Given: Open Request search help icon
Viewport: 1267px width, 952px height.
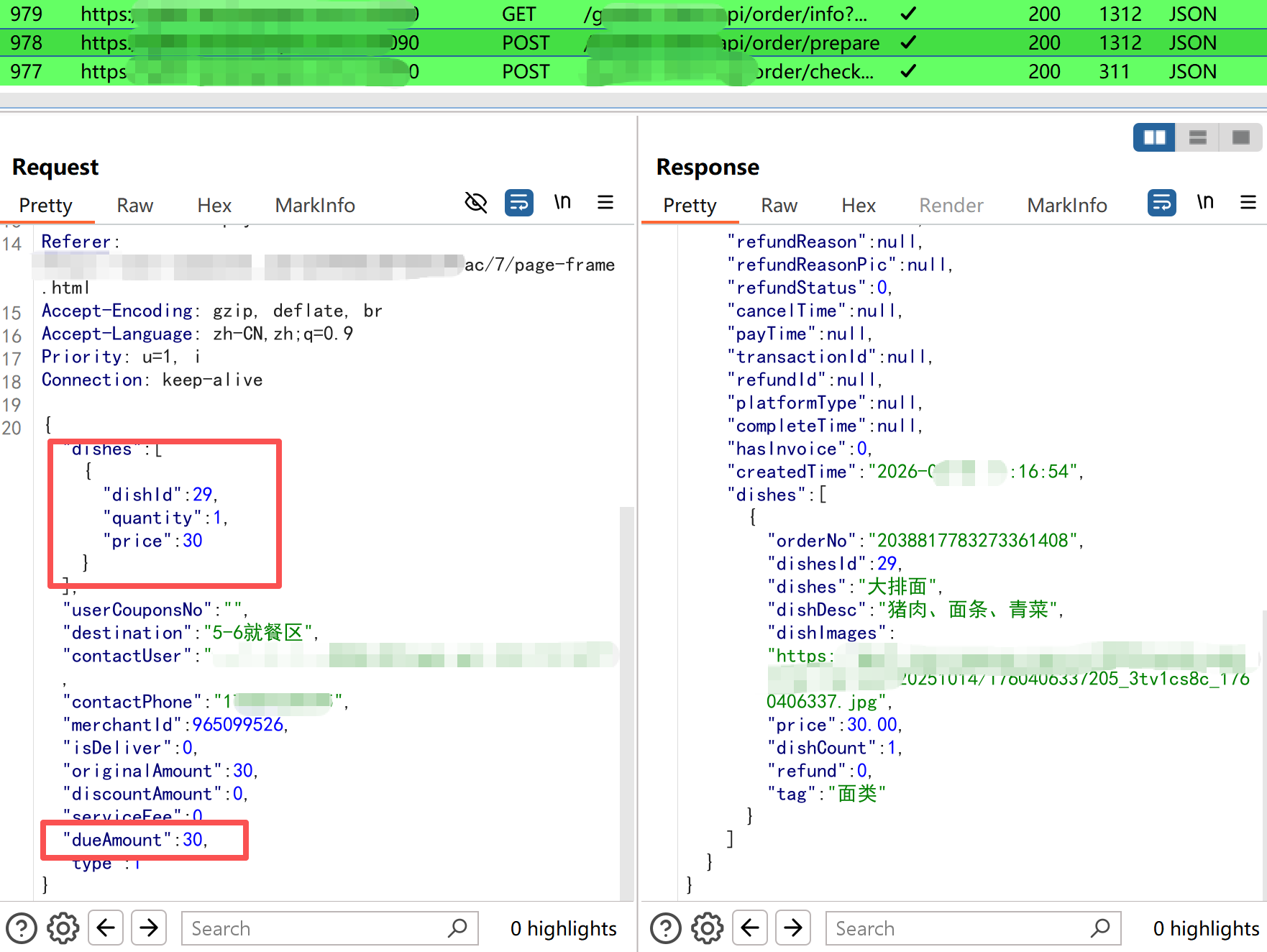Looking at the screenshot, I should [x=22, y=928].
